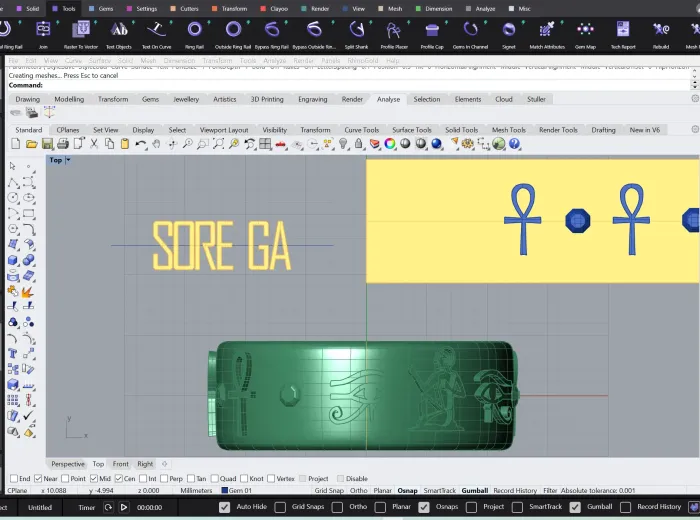
Task: Click the lightbulb hide objects icon
Action: coord(343,144)
